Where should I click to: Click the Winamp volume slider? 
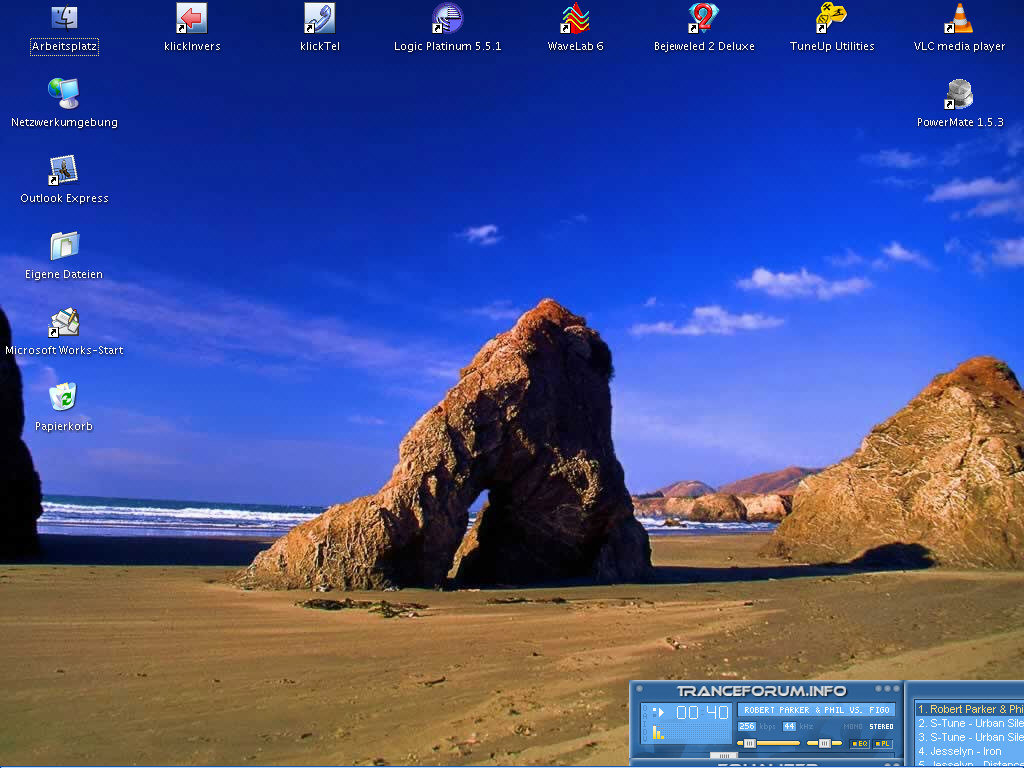pyautogui.click(x=768, y=743)
